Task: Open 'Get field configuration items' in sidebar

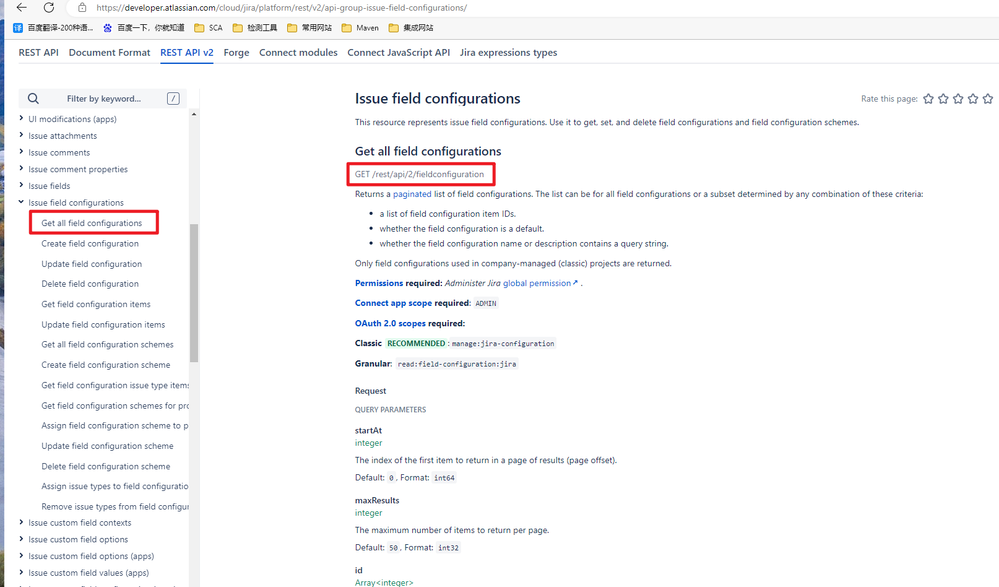Action: (x=96, y=304)
